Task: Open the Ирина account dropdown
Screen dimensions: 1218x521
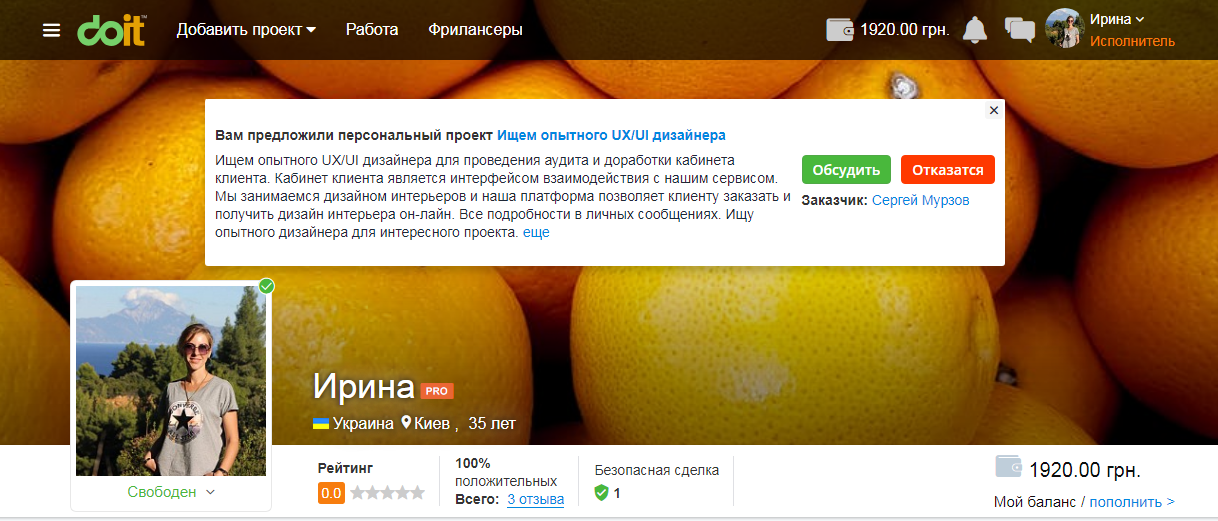Action: [1117, 19]
